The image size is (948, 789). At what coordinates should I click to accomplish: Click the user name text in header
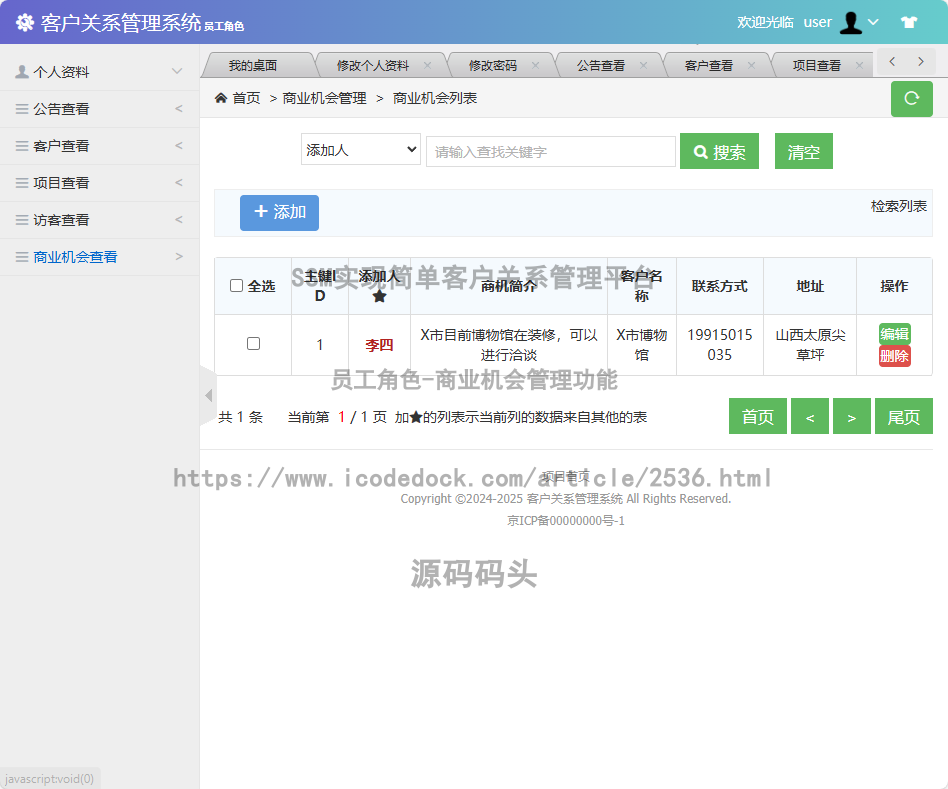(817, 22)
